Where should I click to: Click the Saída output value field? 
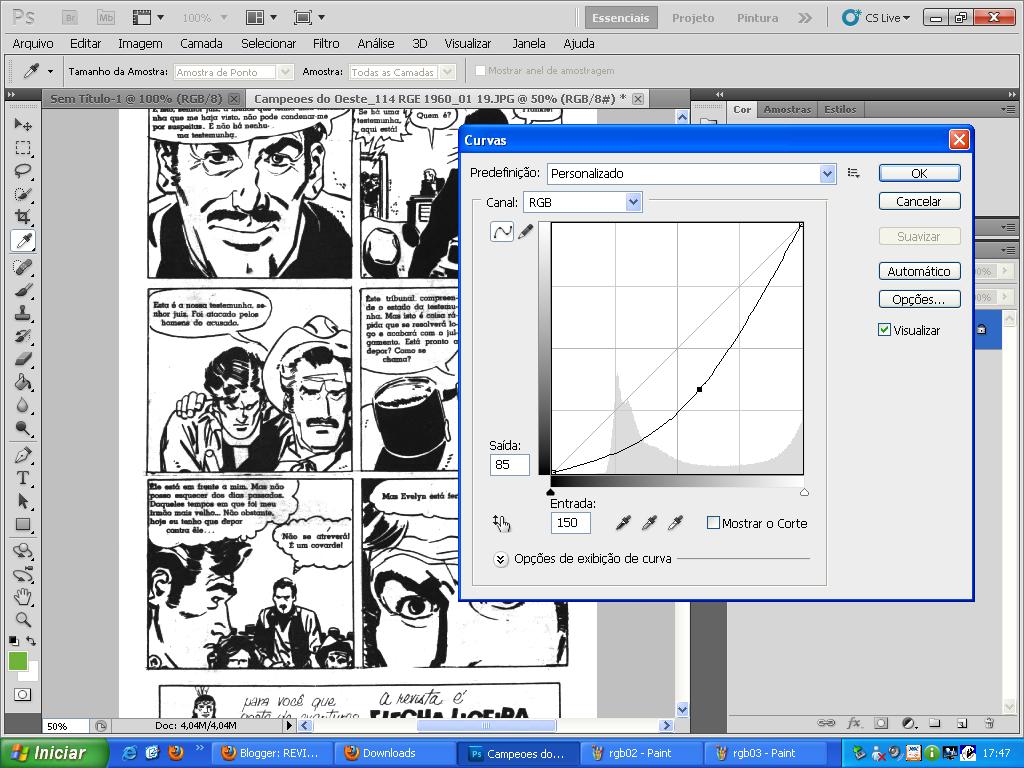[509, 464]
